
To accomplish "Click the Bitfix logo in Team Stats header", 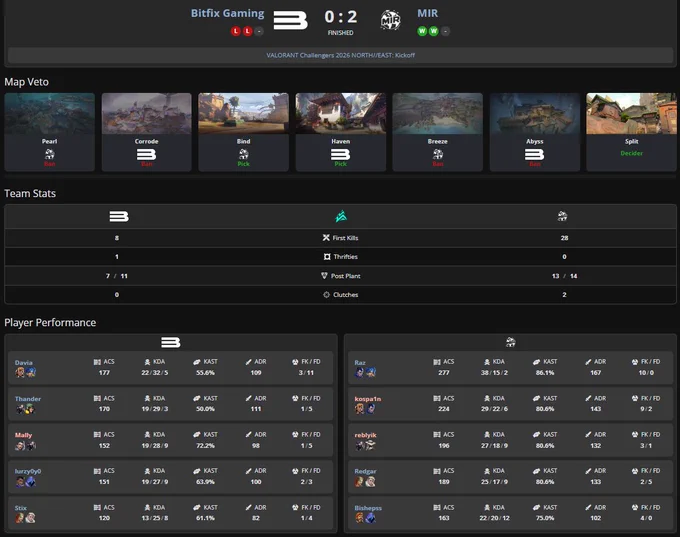I will click(x=119, y=216).
